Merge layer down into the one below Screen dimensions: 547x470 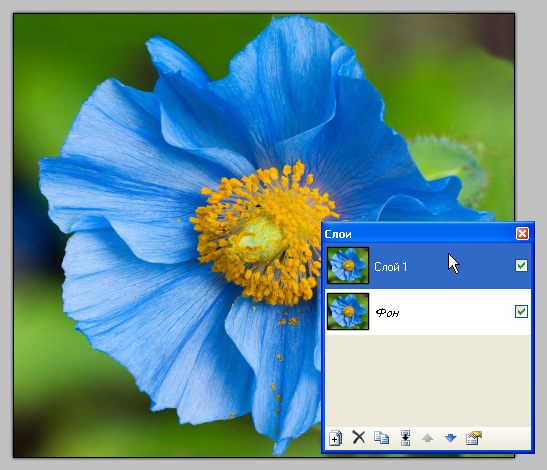[405, 438]
